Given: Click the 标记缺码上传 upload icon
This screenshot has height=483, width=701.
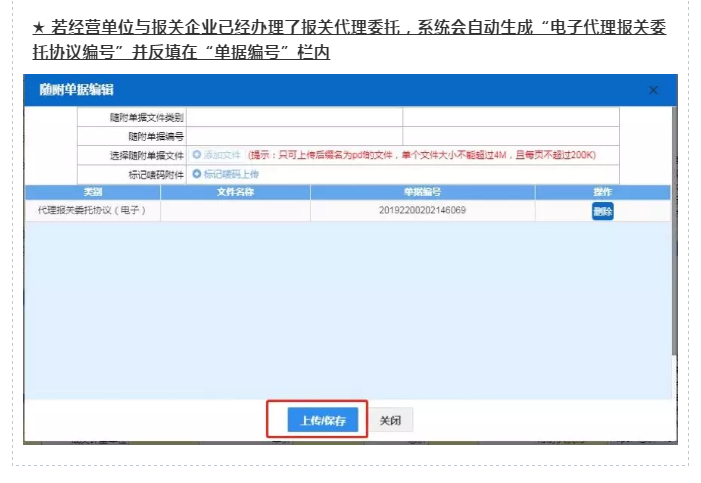Looking at the screenshot, I should pyautogui.click(x=196, y=173).
